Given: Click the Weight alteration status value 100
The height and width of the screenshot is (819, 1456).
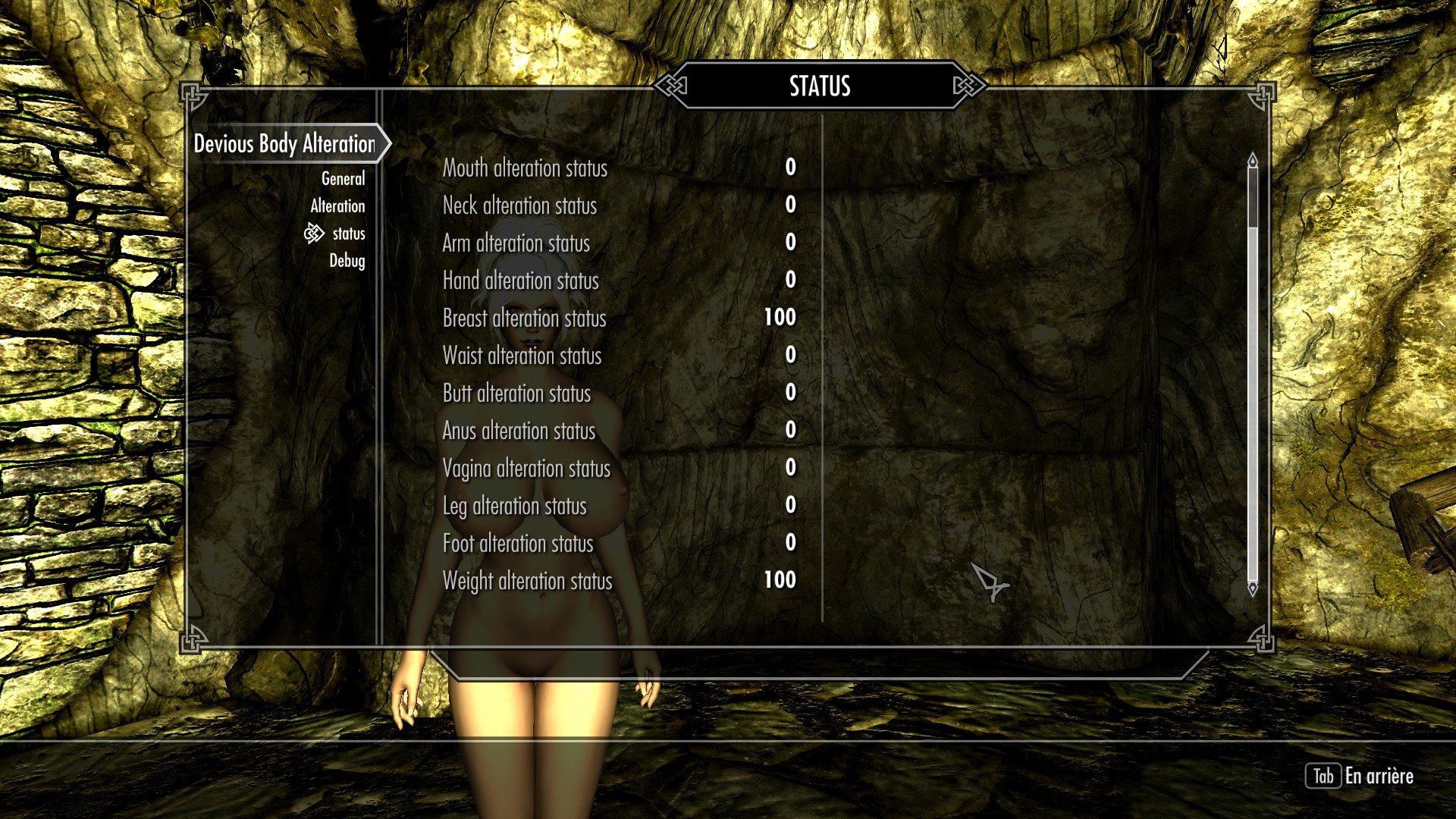Looking at the screenshot, I should 779,581.
